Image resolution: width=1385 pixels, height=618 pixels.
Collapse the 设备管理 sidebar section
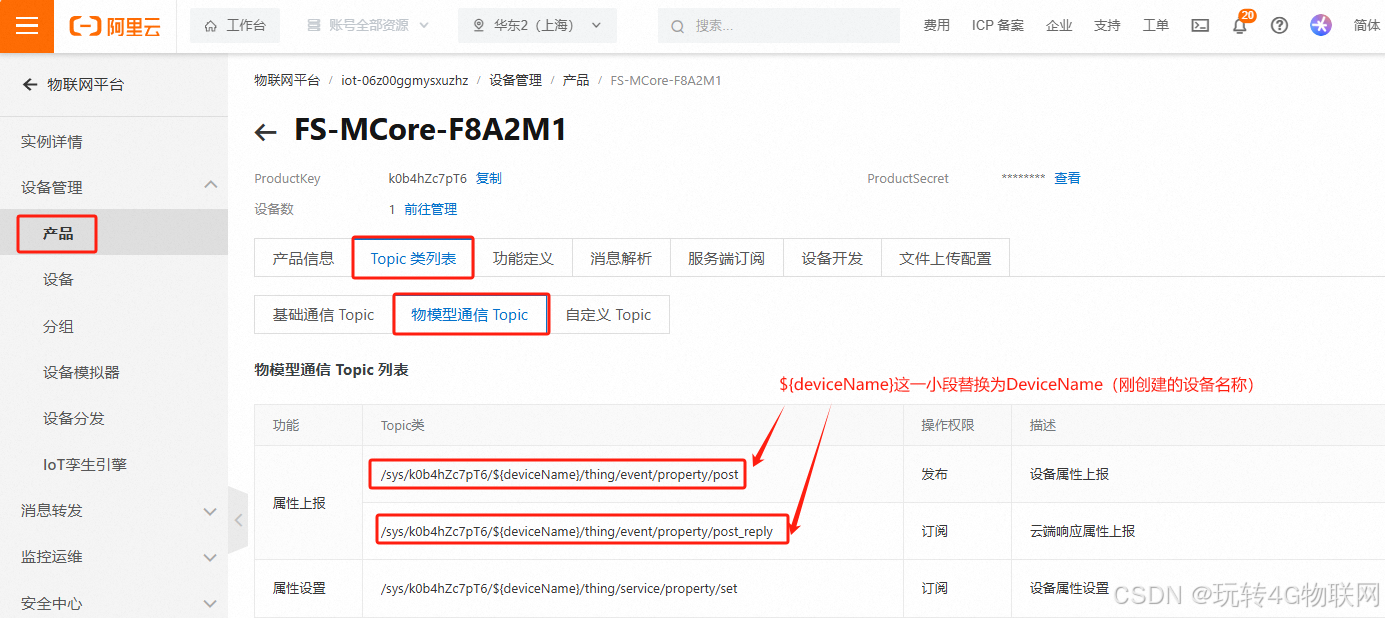tap(210, 186)
